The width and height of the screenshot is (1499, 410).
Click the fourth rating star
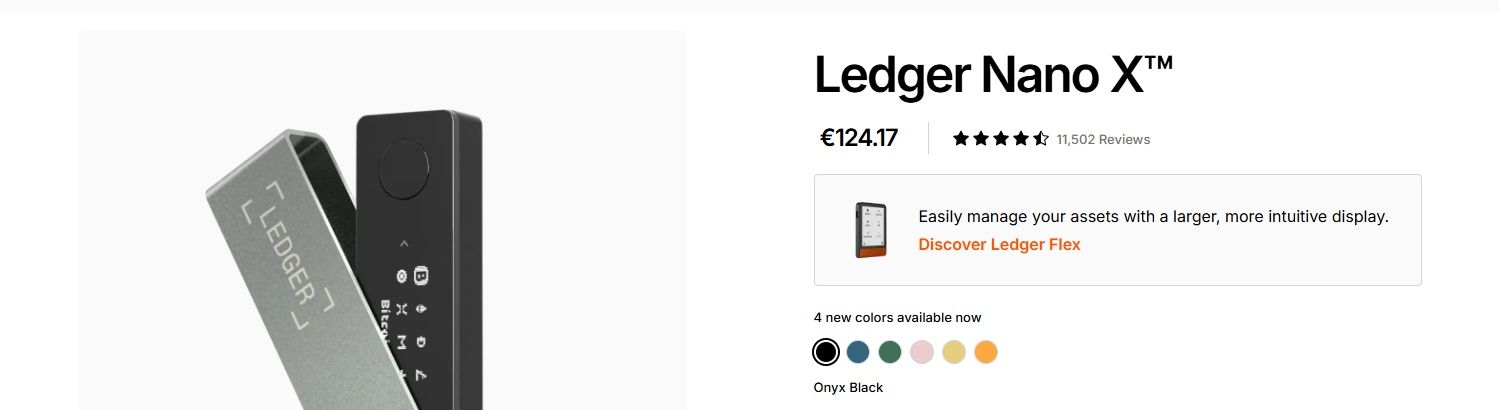[x=1021, y=139]
